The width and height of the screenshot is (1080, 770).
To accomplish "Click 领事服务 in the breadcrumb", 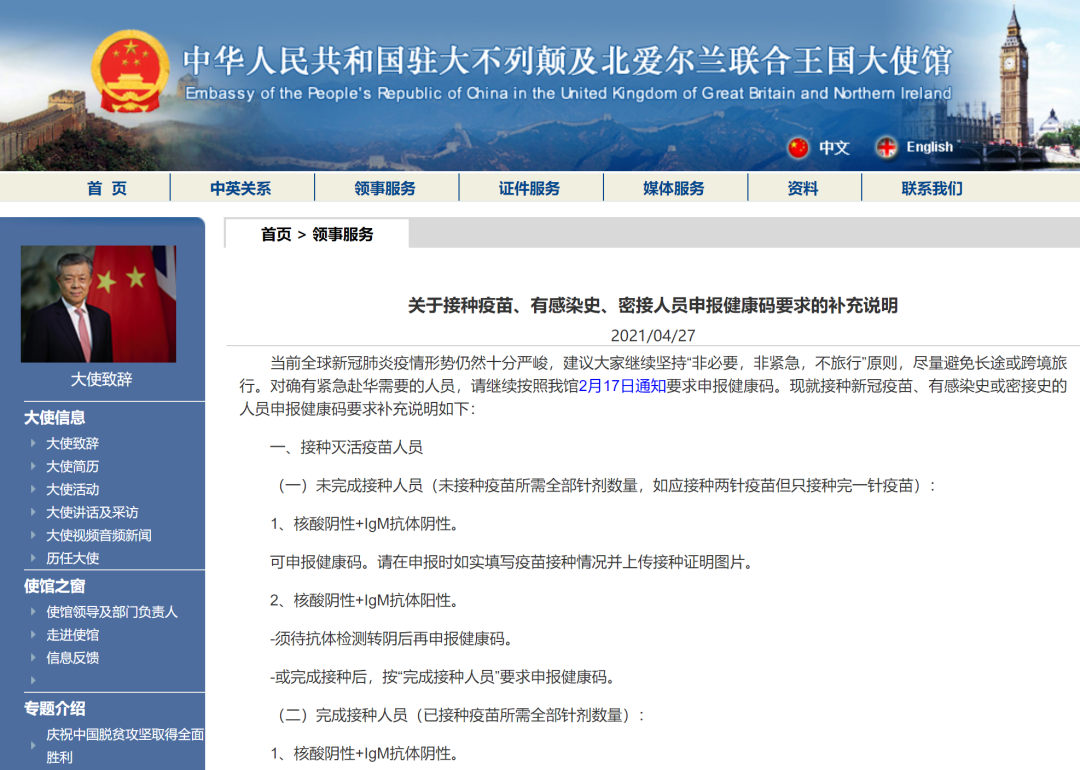I will click(x=342, y=234).
